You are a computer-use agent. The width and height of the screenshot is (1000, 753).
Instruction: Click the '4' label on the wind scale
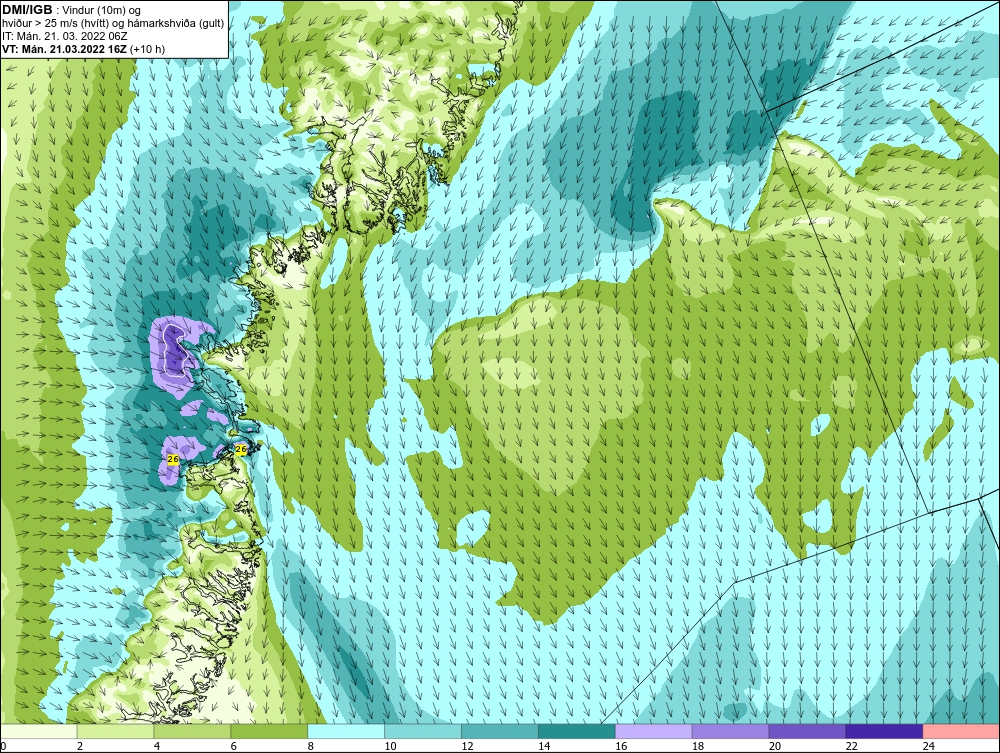(x=157, y=746)
